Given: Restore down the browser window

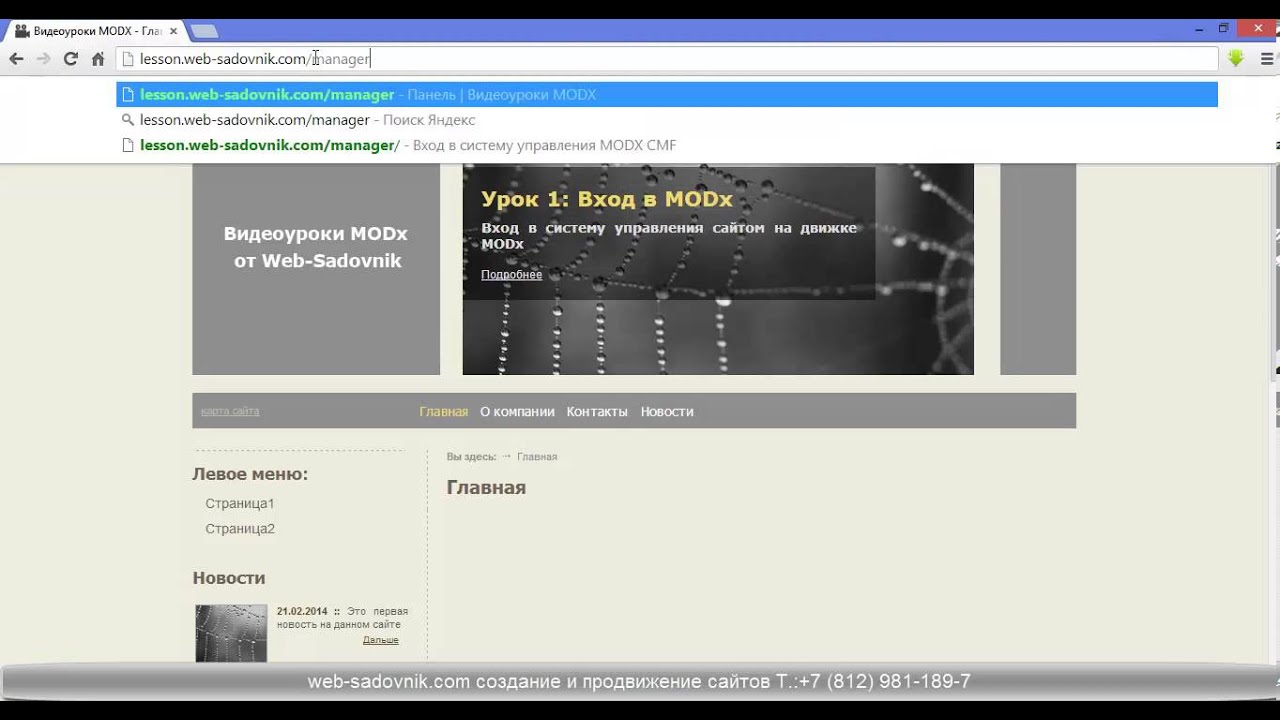Looking at the screenshot, I should (1223, 29).
